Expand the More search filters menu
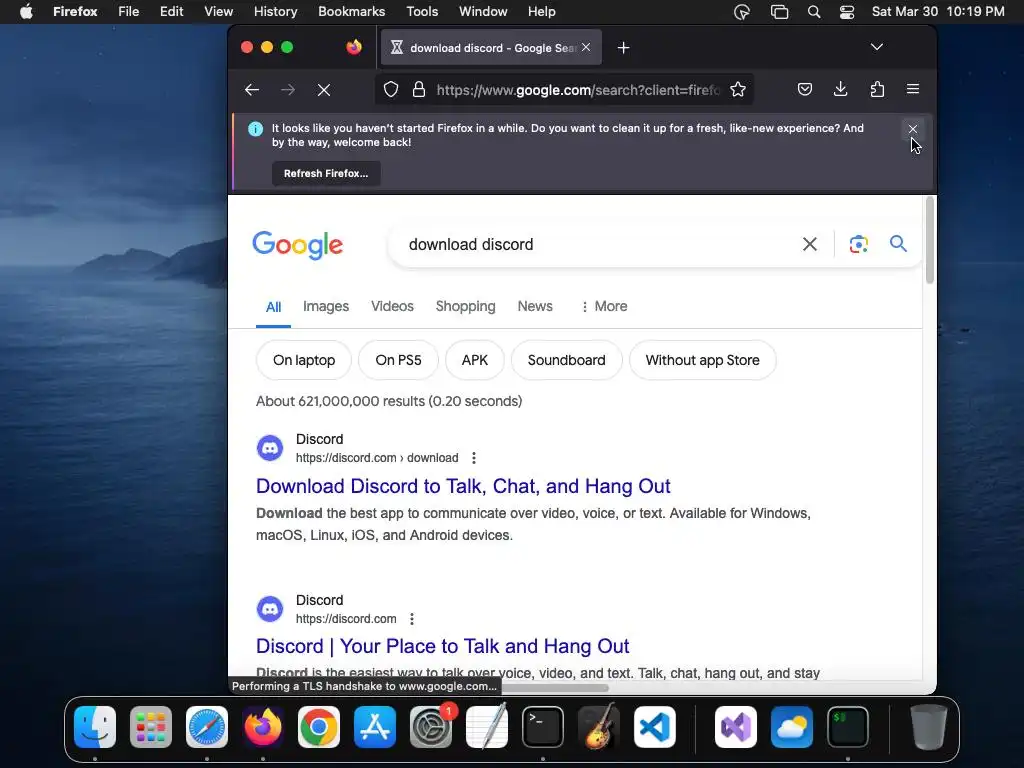 point(603,306)
